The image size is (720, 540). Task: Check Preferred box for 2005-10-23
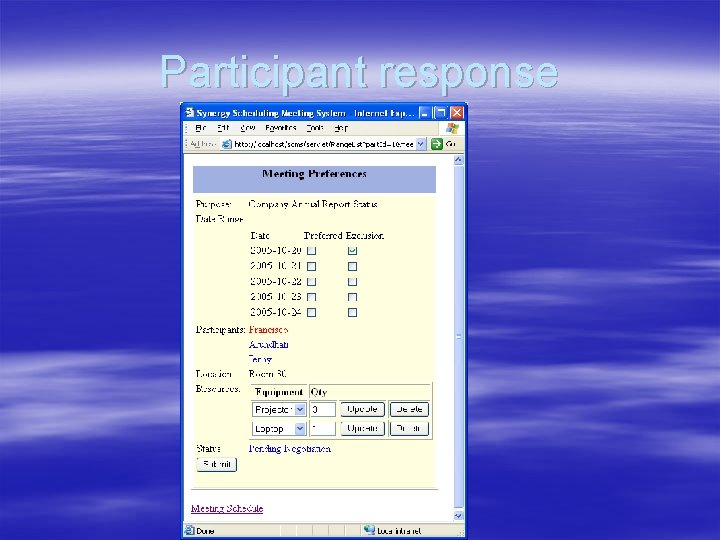311,297
